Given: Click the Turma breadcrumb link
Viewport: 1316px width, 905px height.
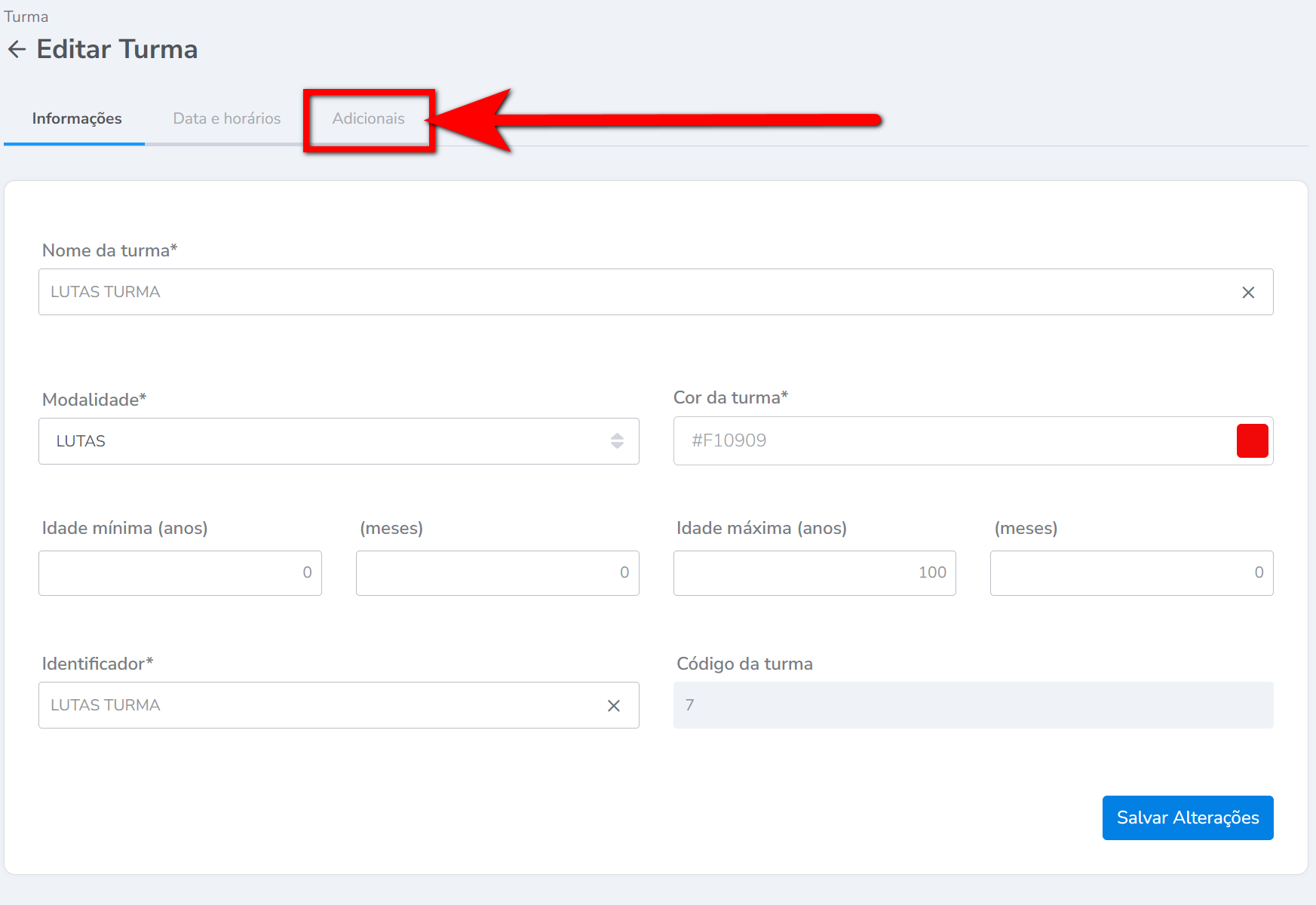Looking at the screenshot, I should point(26,17).
